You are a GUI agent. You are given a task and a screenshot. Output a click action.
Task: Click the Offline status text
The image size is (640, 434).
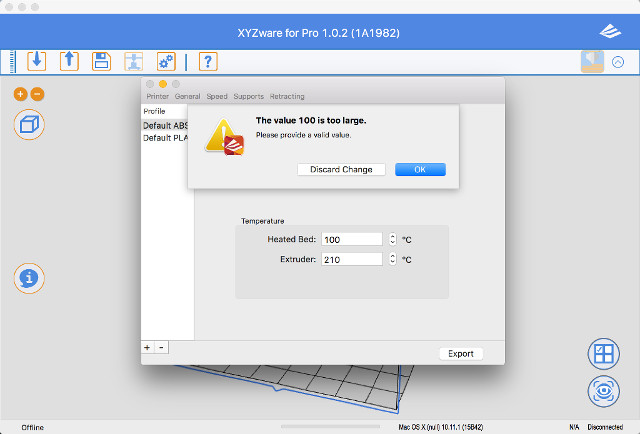coord(33,427)
